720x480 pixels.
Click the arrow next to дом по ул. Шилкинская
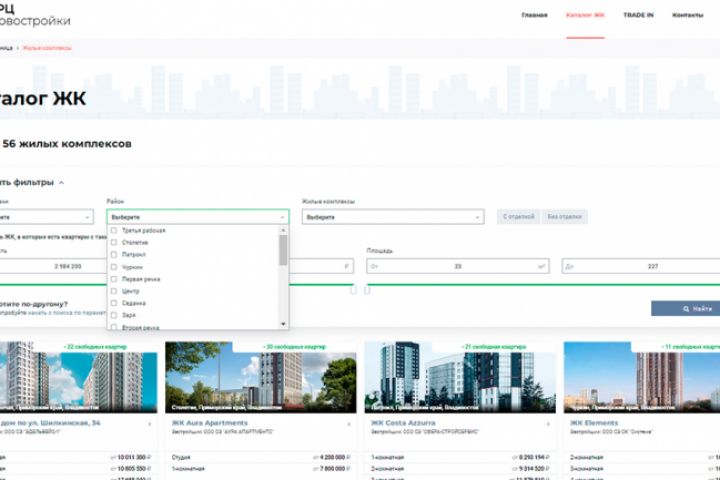pos(150,424)
